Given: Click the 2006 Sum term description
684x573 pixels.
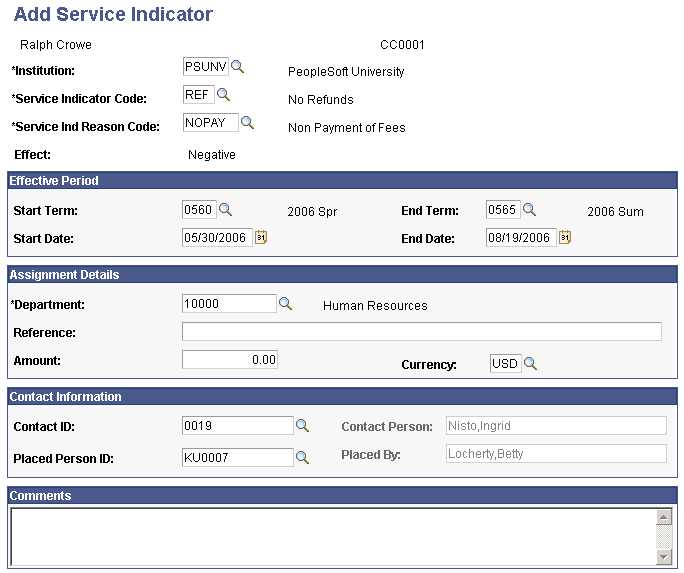Looking at the screenshot, I should (x=615, y=212).
